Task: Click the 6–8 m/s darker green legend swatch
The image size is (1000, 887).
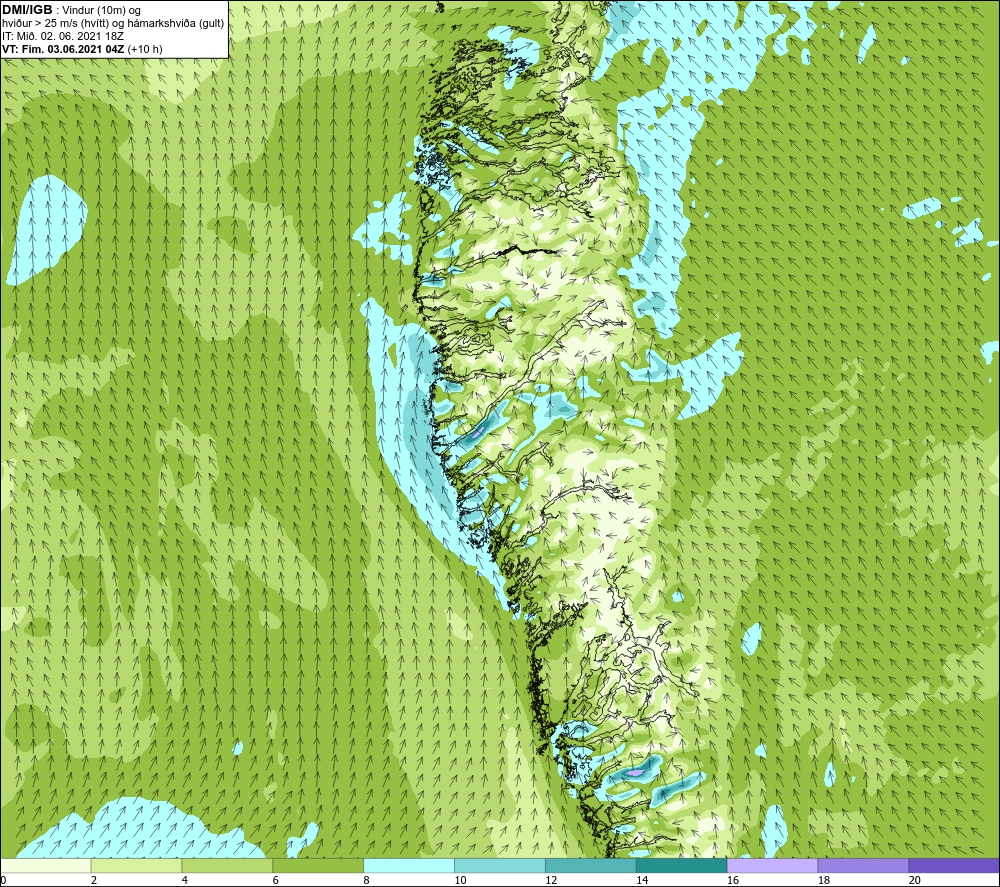Action: pyautogui.click(x=318, y=866)
